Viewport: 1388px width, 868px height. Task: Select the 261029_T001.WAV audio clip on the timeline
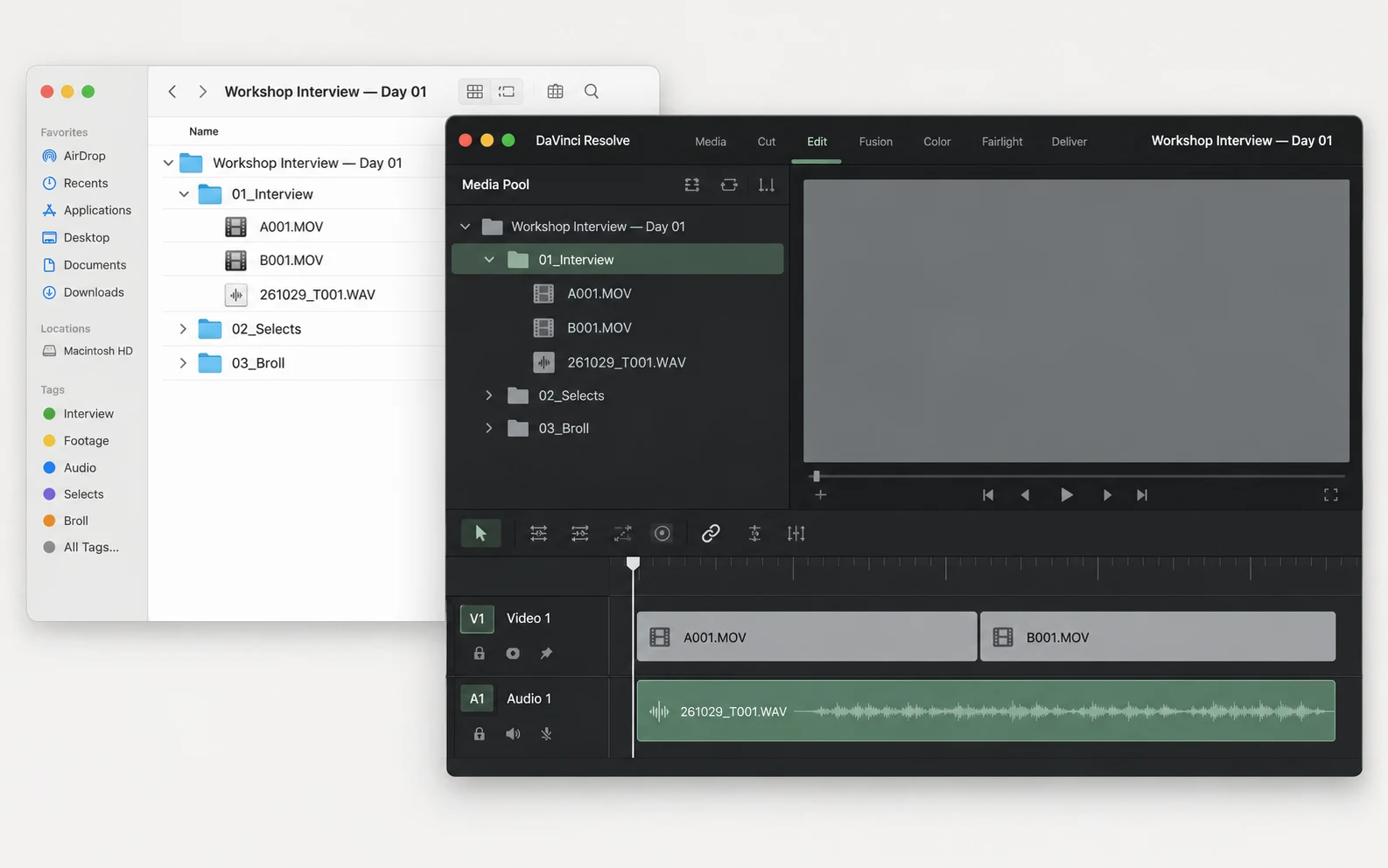(x=985, y=710)
